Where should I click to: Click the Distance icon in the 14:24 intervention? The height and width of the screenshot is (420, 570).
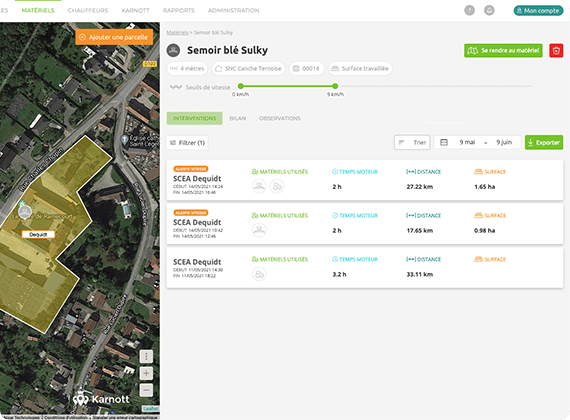(411, 172)
